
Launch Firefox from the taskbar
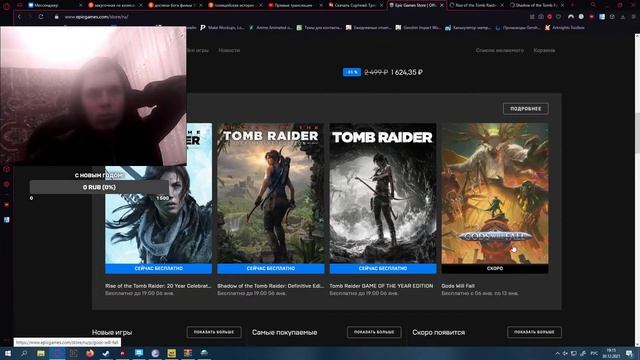90,353
